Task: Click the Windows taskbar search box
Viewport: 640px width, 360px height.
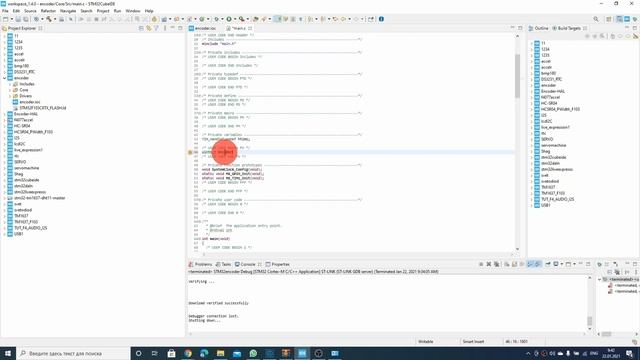Action: (73, 353)
